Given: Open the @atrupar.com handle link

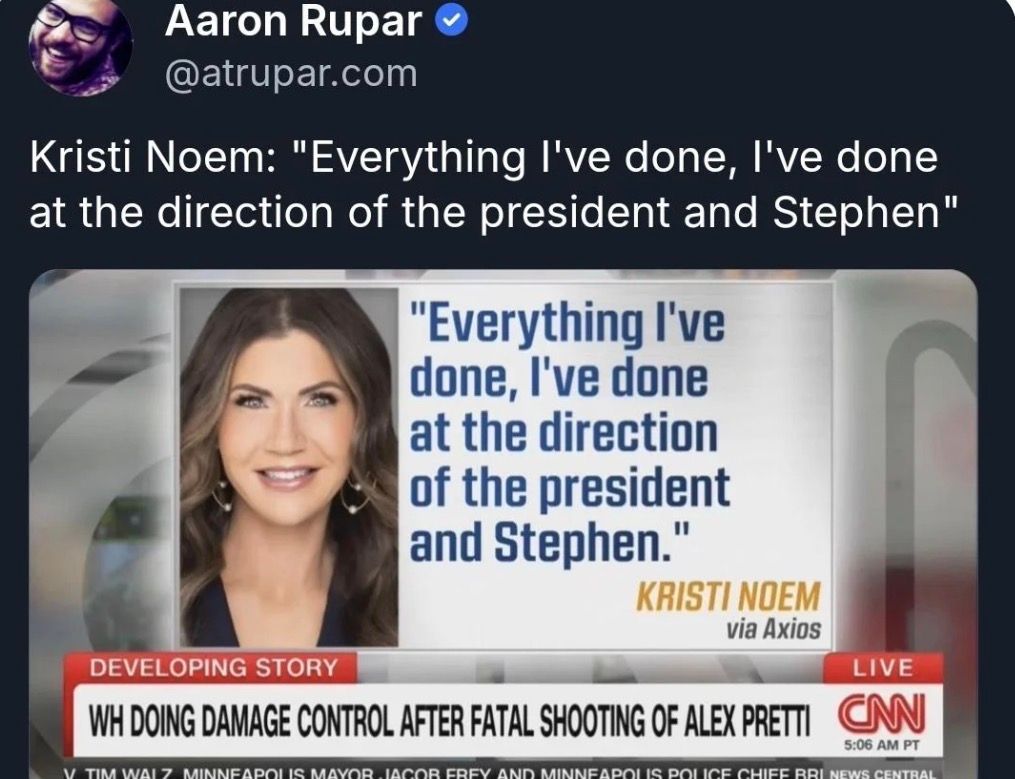Looking at the screenshot, I should coord(290,72).
